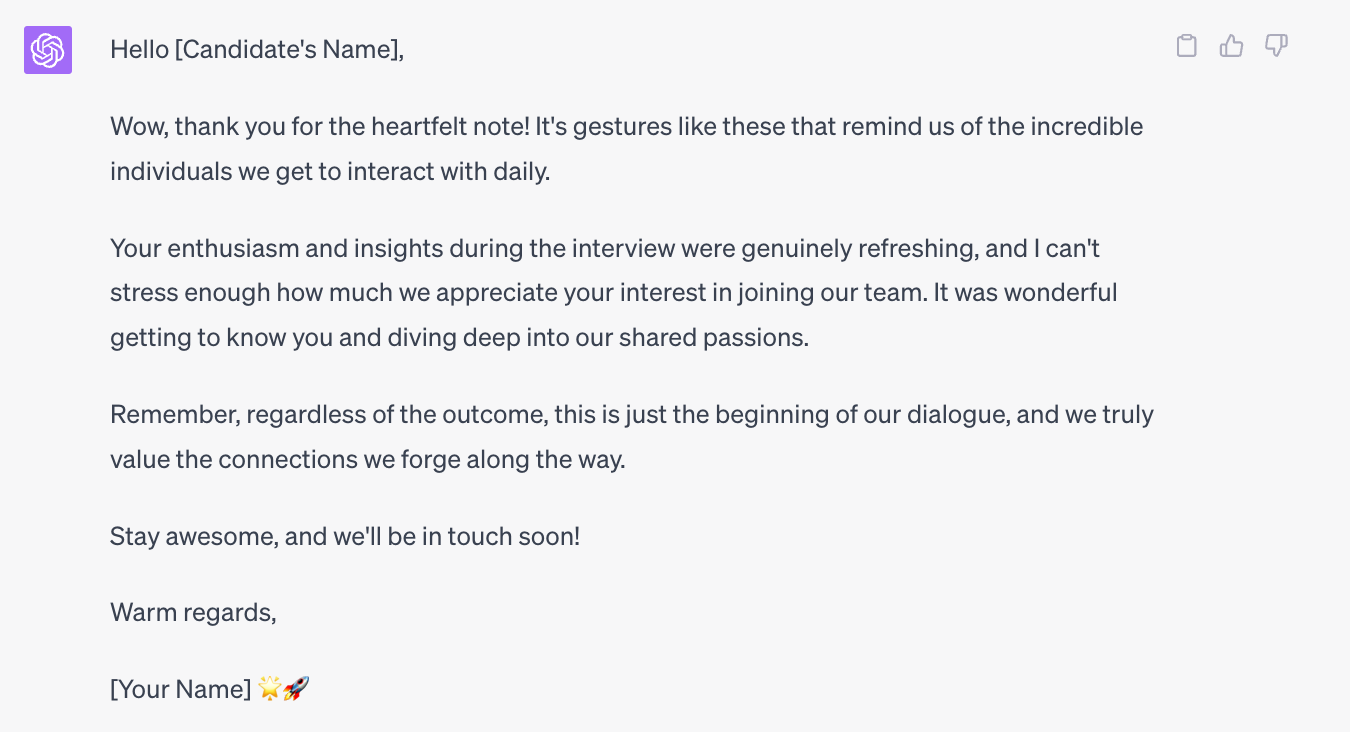This screenshot has width=1350, height=732.
Task: Click the "[Your Name]" placeholder text
Action: point(181,688)
